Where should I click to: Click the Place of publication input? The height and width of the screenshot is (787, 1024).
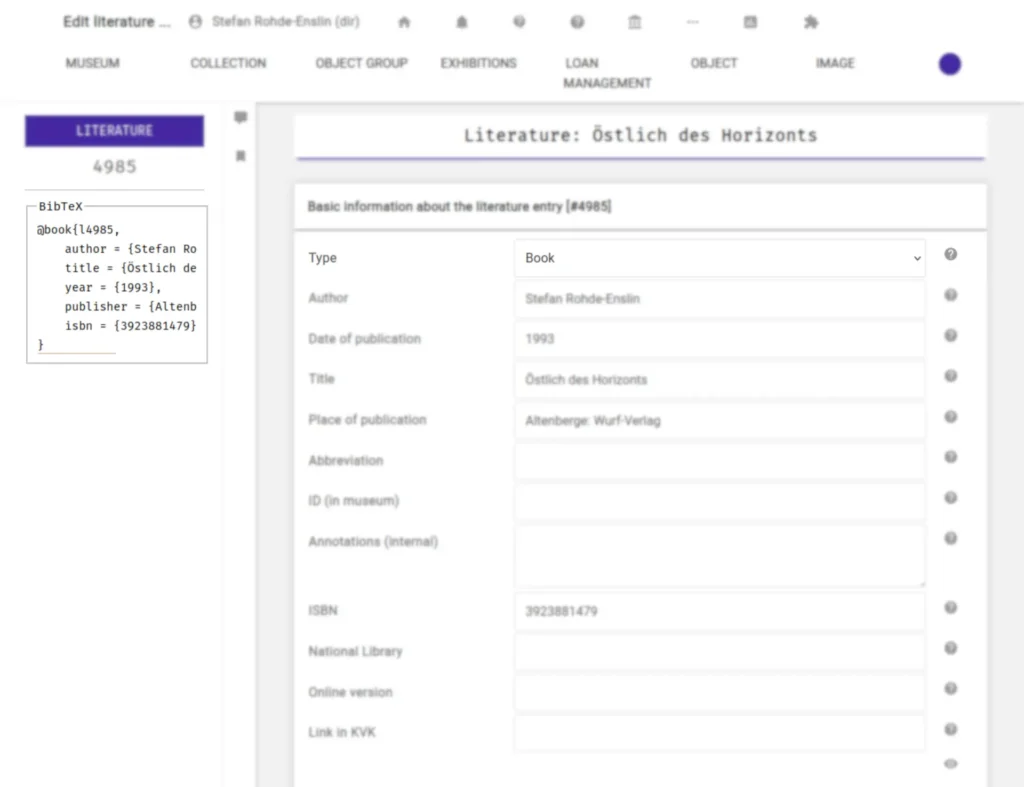tap(720, 420)
